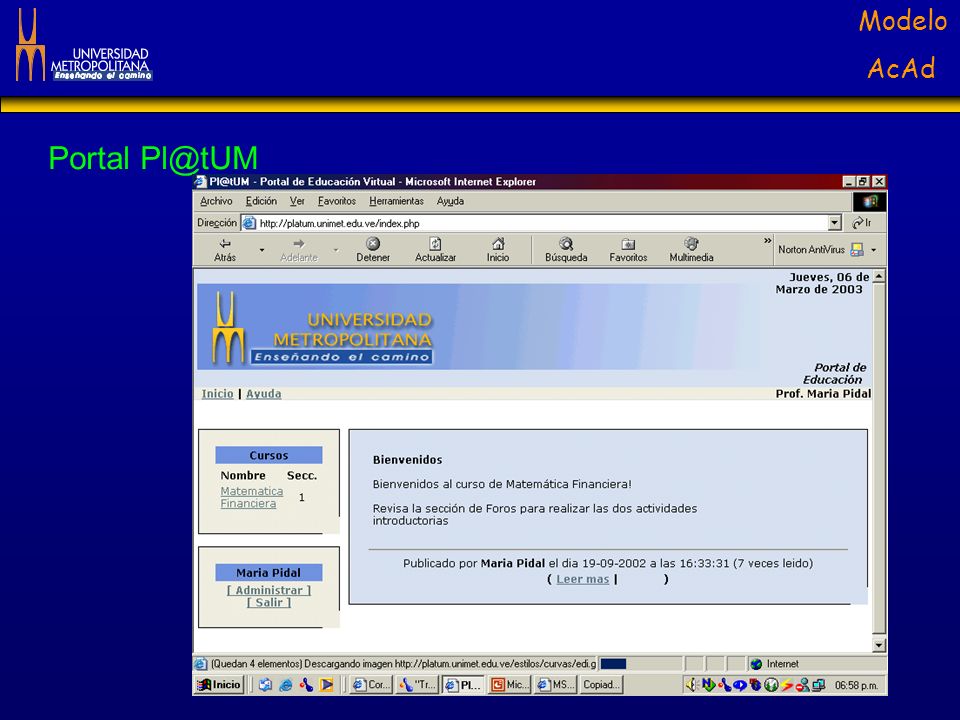Screen dimensions: 960x720
Task: Switch to the Copiad... taskbar window
Action: (602, 684)
